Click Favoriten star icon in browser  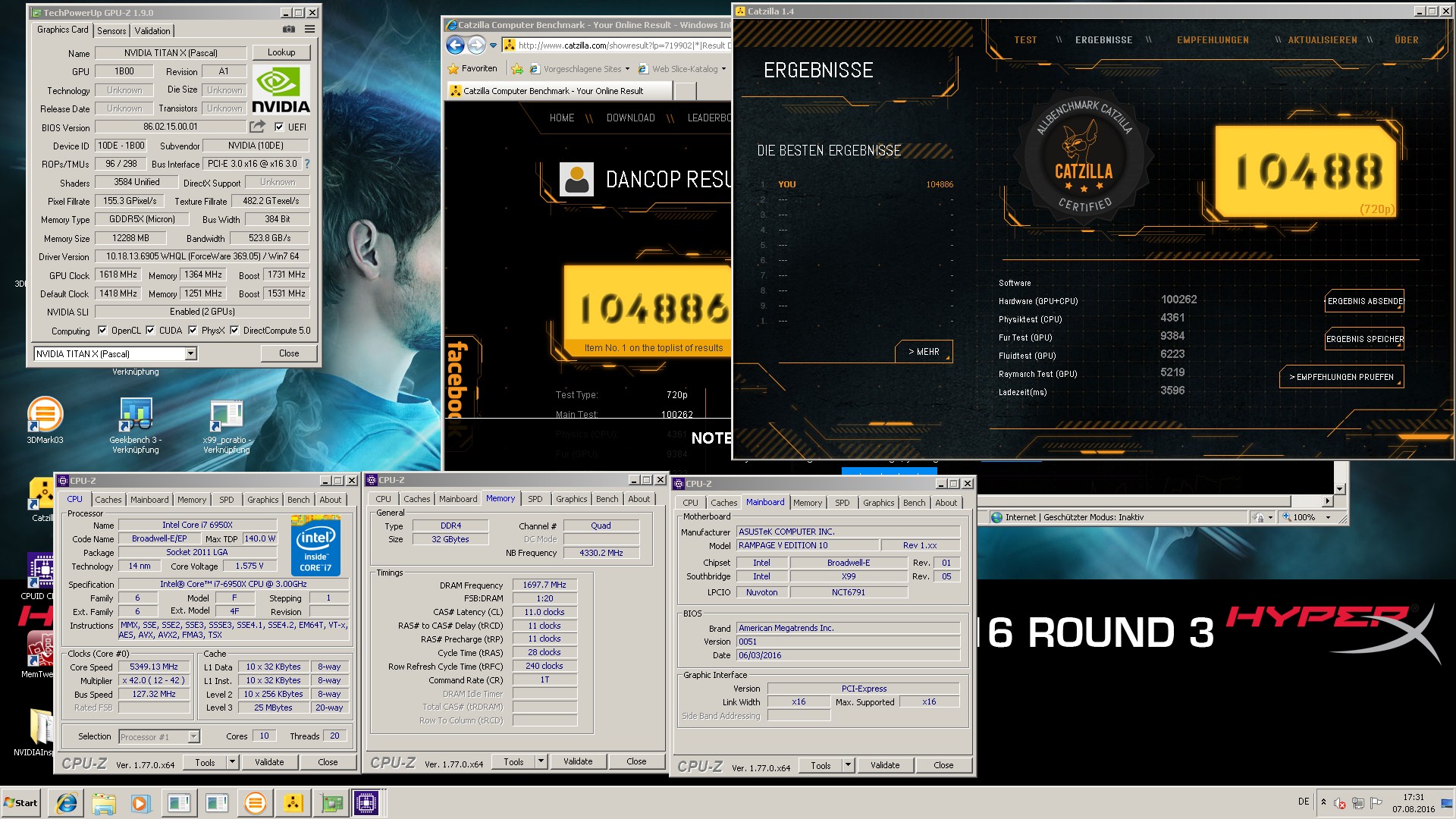(x=453, y=69)
